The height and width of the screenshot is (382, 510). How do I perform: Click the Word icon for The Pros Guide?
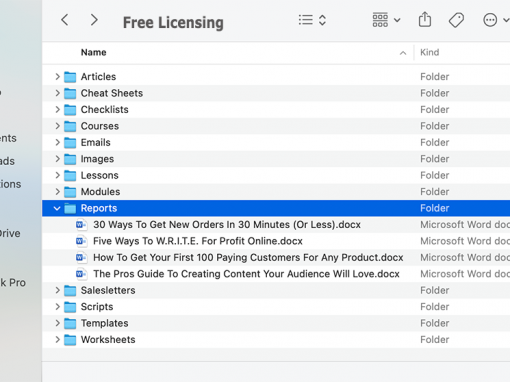point(81,274)
